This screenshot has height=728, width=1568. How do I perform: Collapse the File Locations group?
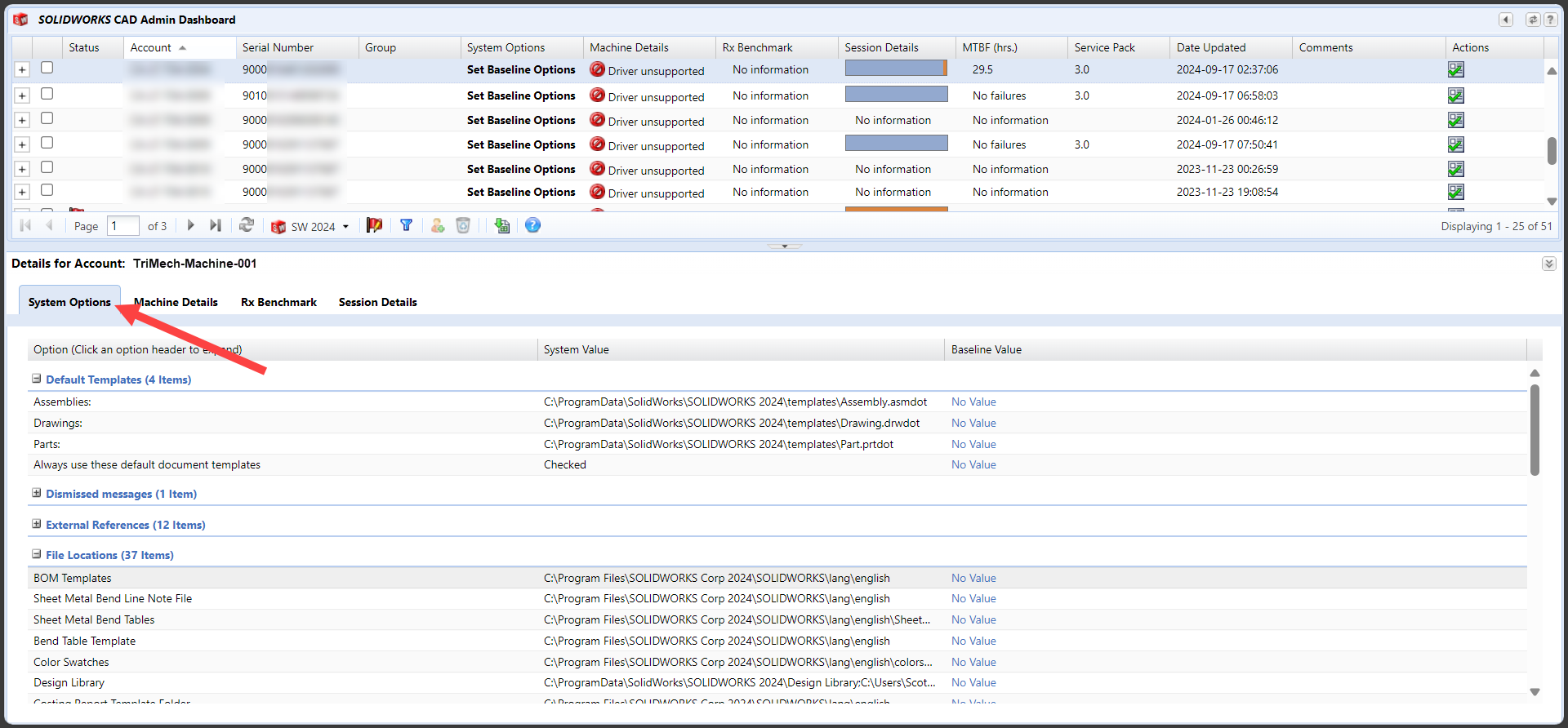pos(37,554)
